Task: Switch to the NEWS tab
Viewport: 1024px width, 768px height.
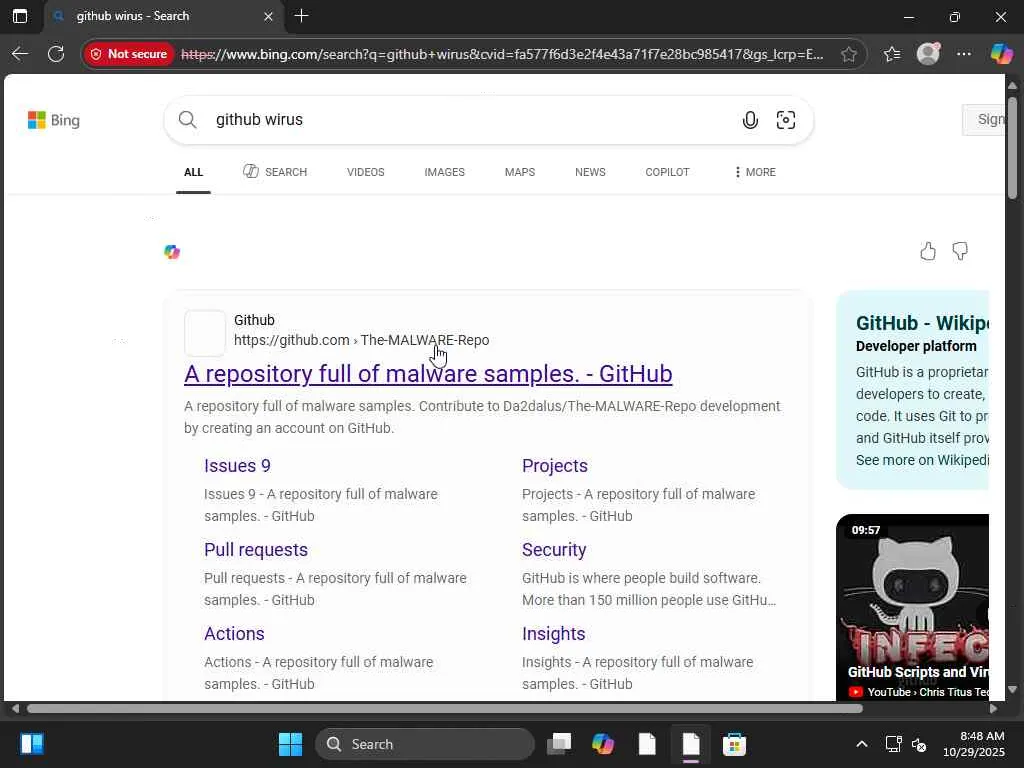Action: point(590,172)
